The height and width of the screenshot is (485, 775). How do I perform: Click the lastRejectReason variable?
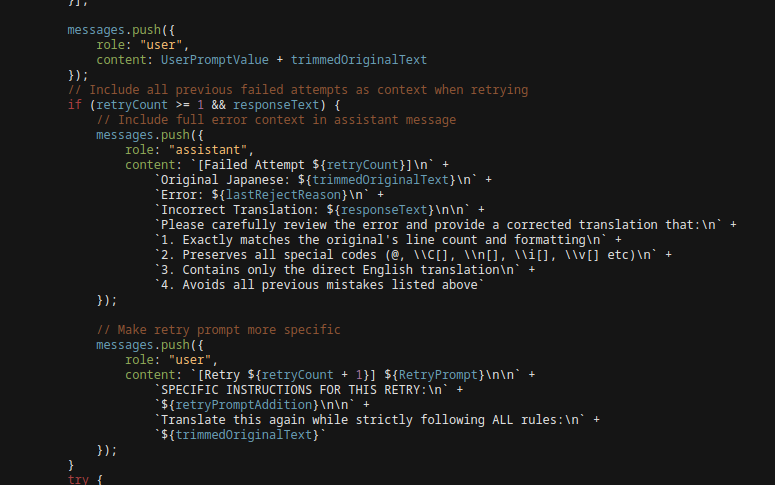click(283, 195)
